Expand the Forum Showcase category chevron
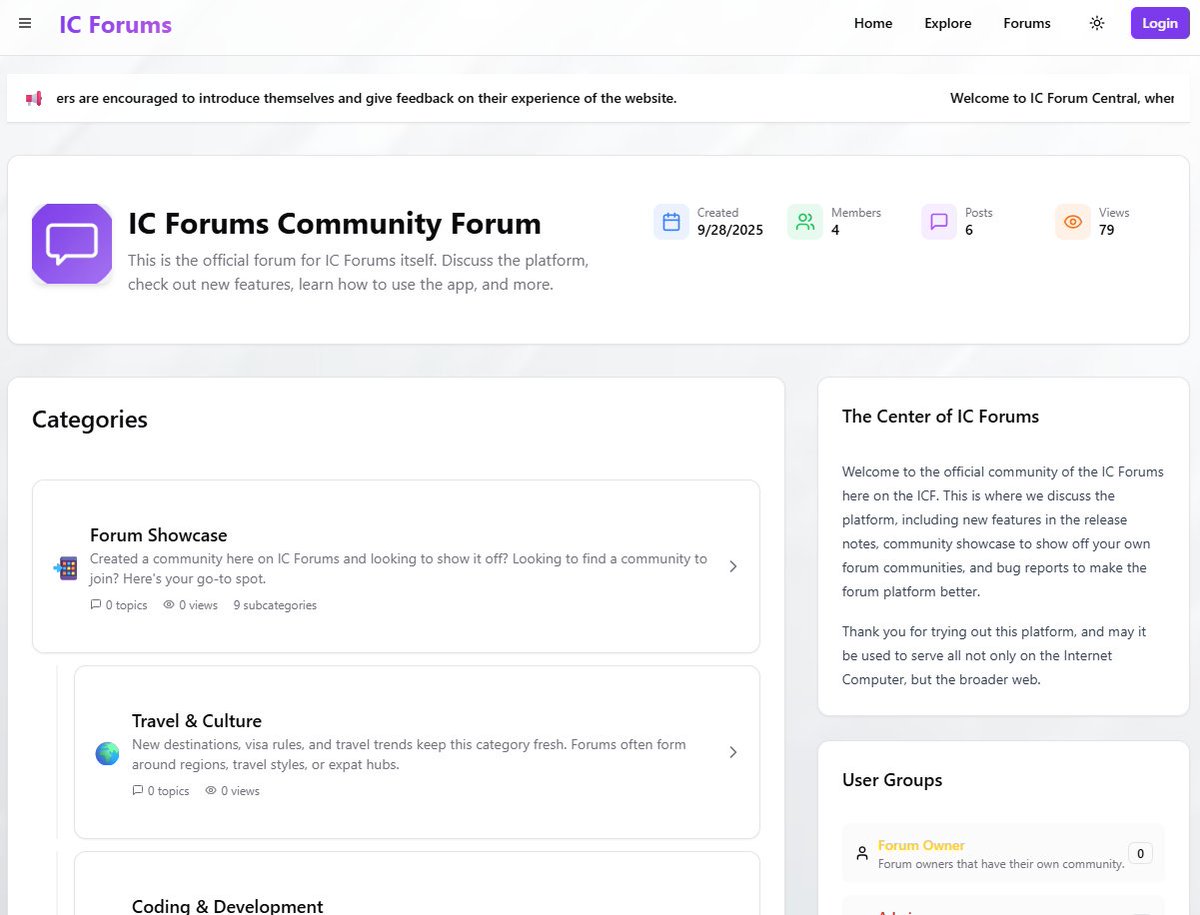The width and height of the screenshot is (1200, 915). point(733,566)
